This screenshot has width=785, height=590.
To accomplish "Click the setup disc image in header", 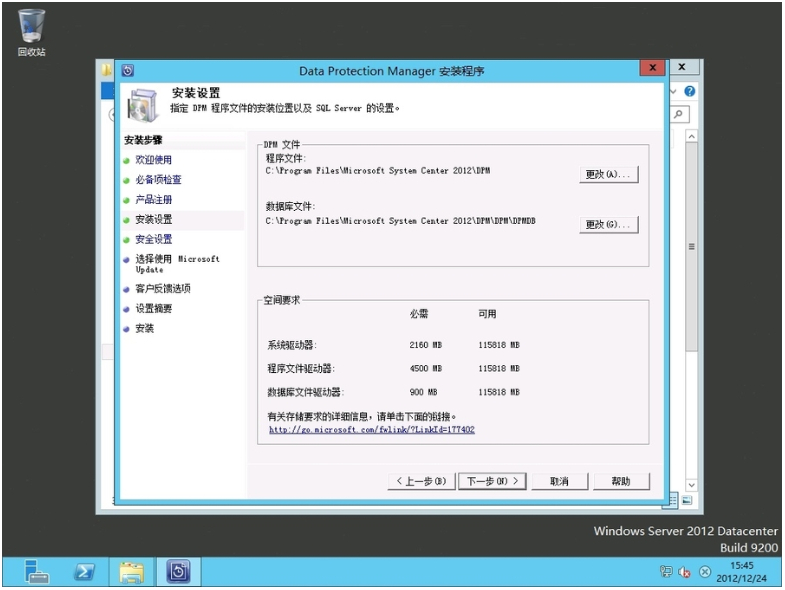I will click(143, 105).
